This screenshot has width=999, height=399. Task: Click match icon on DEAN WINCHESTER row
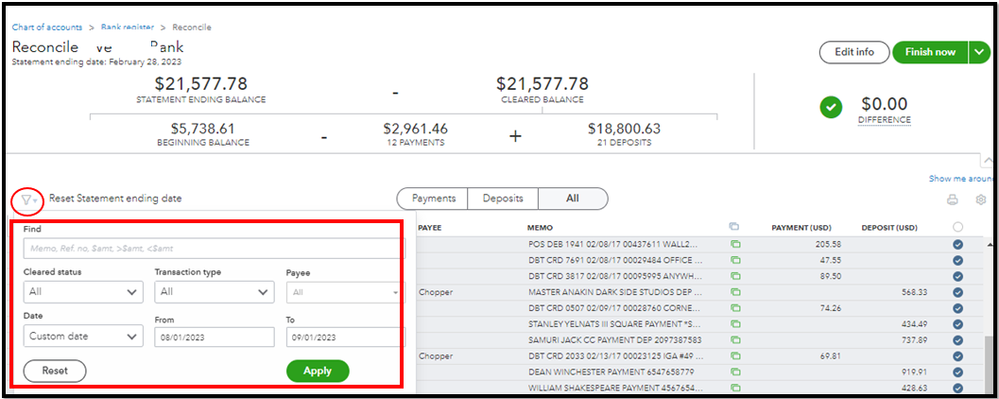pyautogui.click(x=735, y=372)
